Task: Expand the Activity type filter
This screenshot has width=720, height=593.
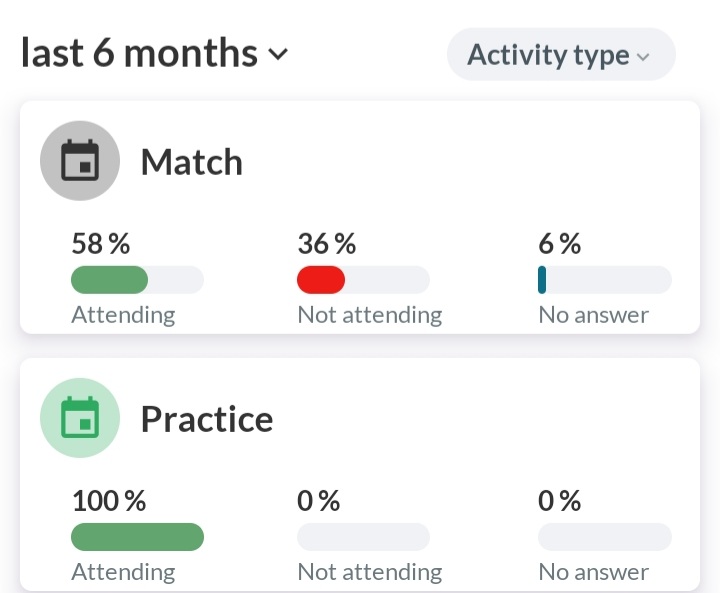Action: click(560, 55)
